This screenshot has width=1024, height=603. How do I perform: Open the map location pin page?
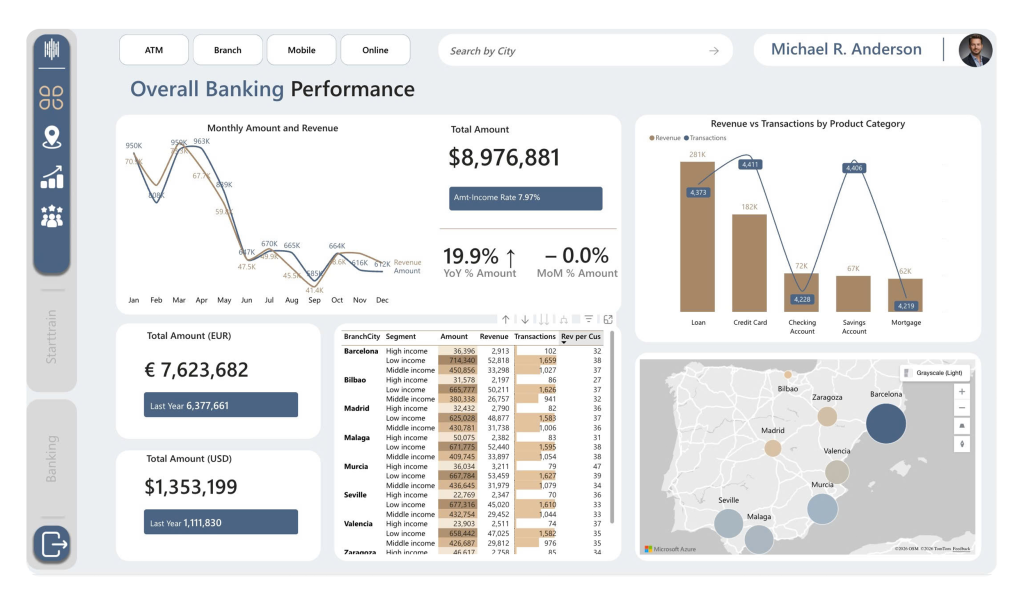(52, 137)
